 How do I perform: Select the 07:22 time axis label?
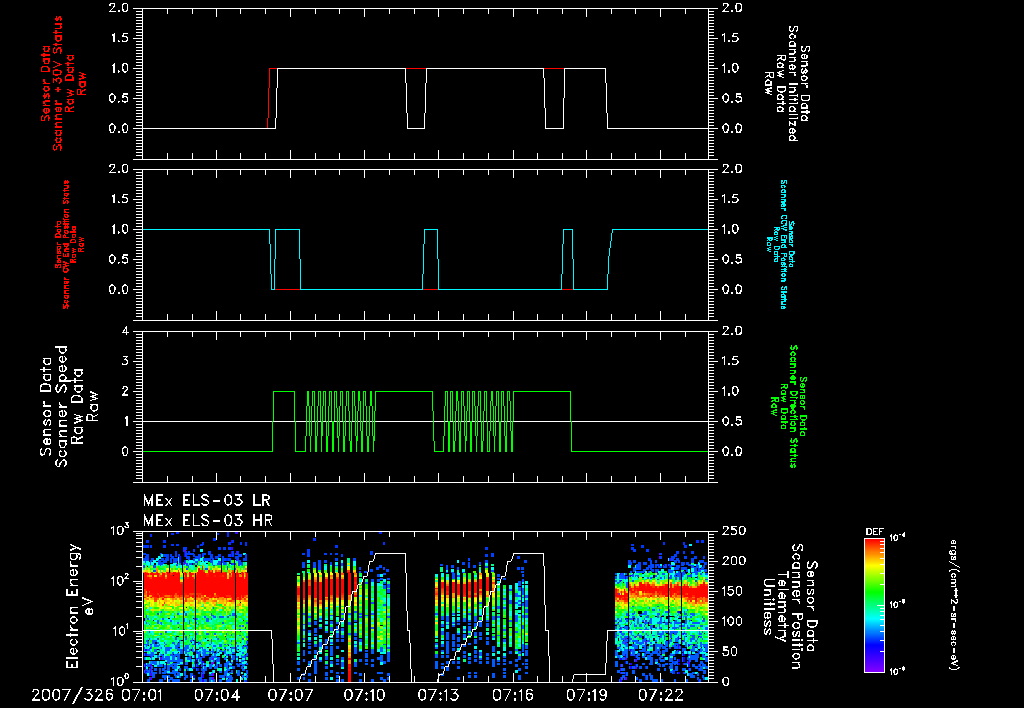[661, 694]
